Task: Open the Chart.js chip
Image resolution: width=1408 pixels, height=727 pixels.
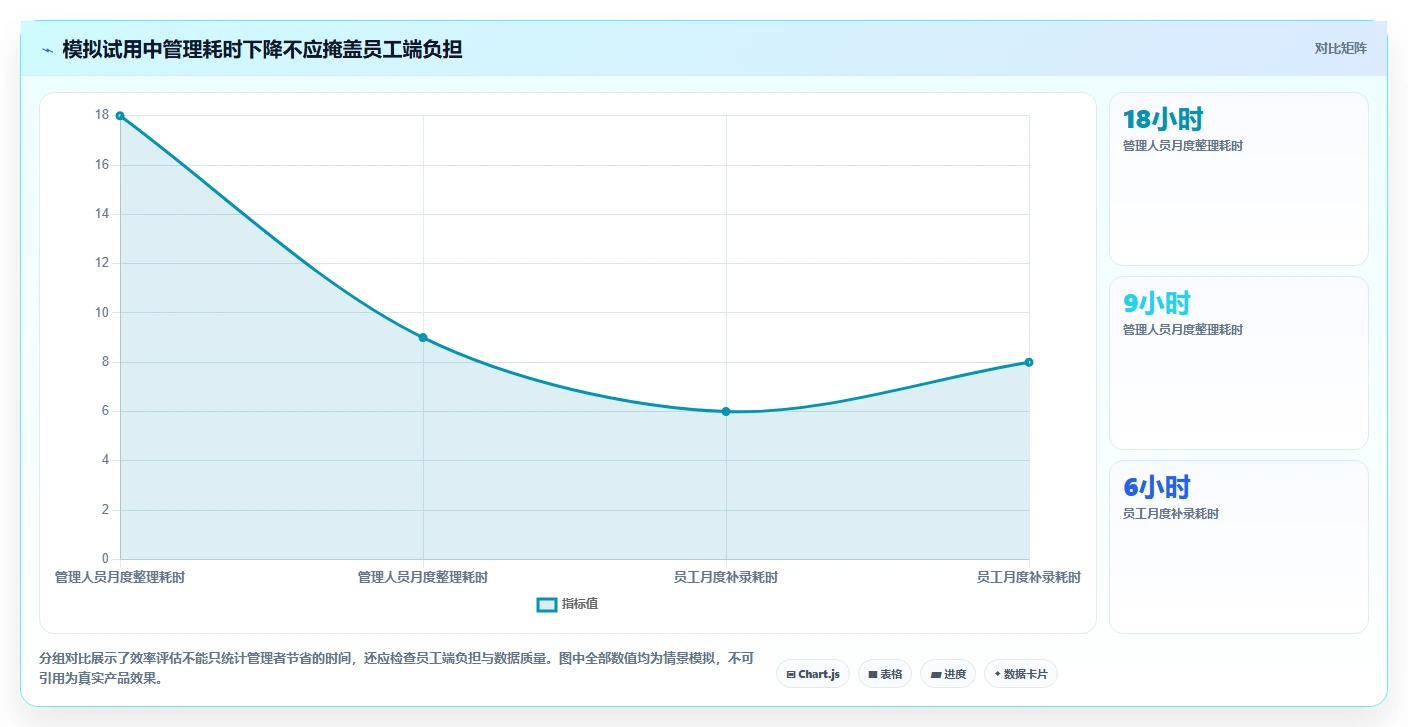Action: coord(813,674)
